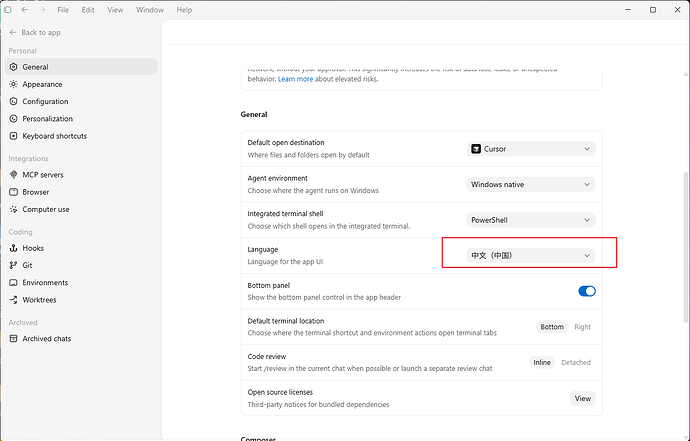Click the Archived chats box icon
The height and width of the screenshot is (441, 690).
click(x=14, y=338)
